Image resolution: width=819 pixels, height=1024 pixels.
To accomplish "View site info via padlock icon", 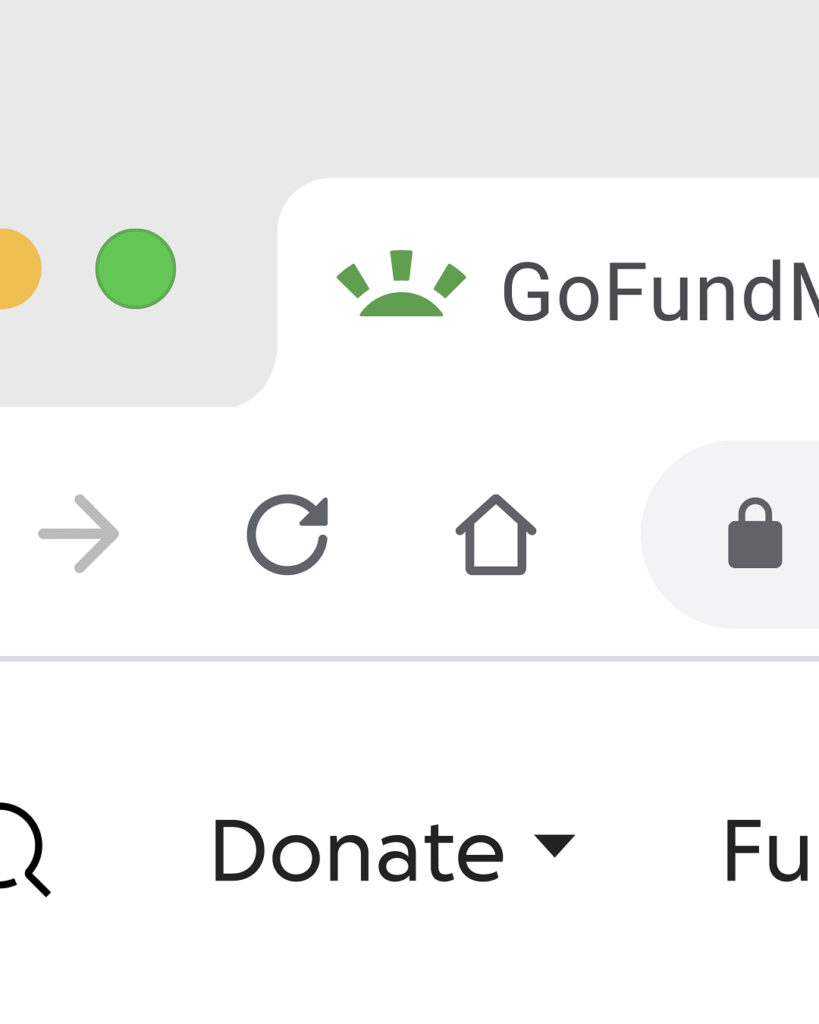I will point(755,534).
